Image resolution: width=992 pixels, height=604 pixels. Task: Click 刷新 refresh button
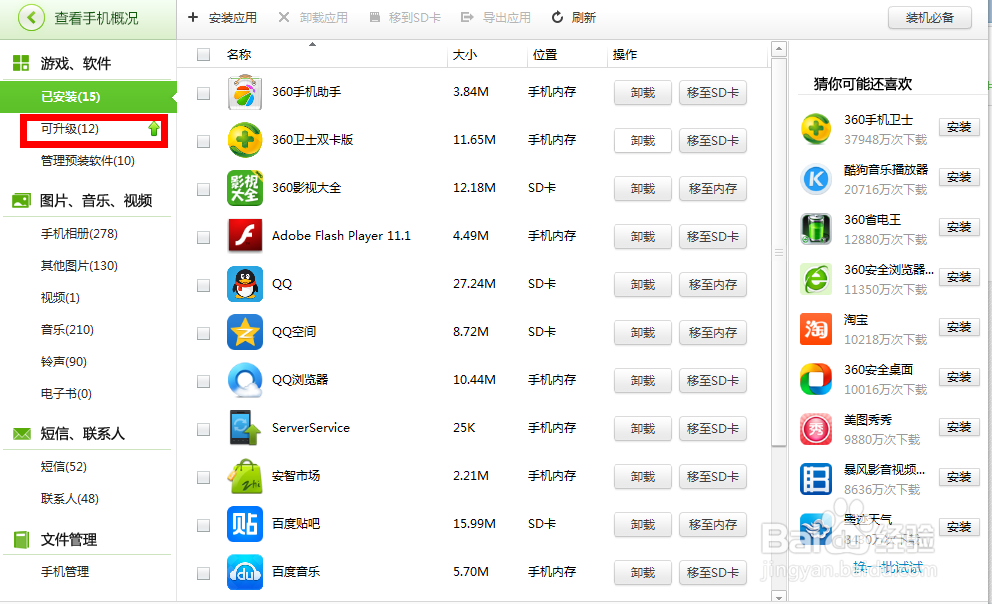pyautogui.click(x=573, y=18)
